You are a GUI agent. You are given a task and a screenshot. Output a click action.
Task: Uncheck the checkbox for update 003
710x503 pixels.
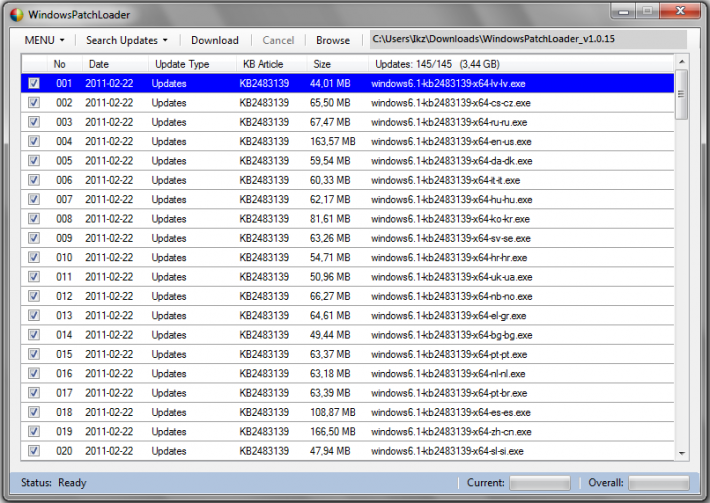click(x=34, y=122)
